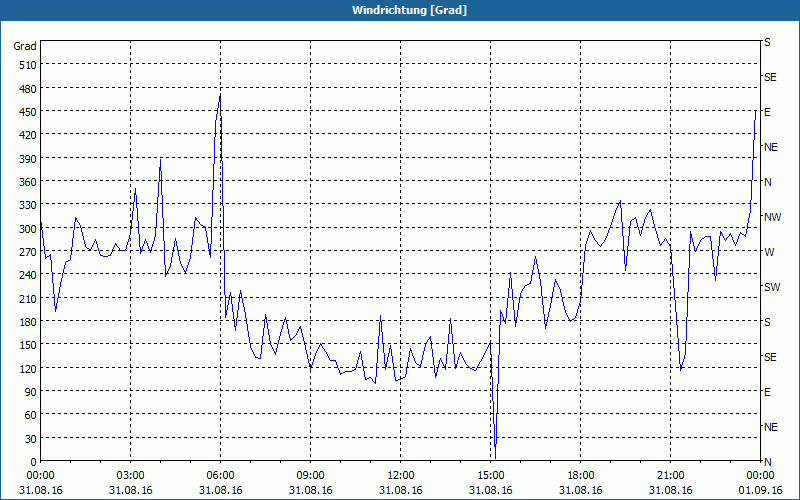Click the topmost S compass label
The image size is (800, 500).
tap(767, 42)
